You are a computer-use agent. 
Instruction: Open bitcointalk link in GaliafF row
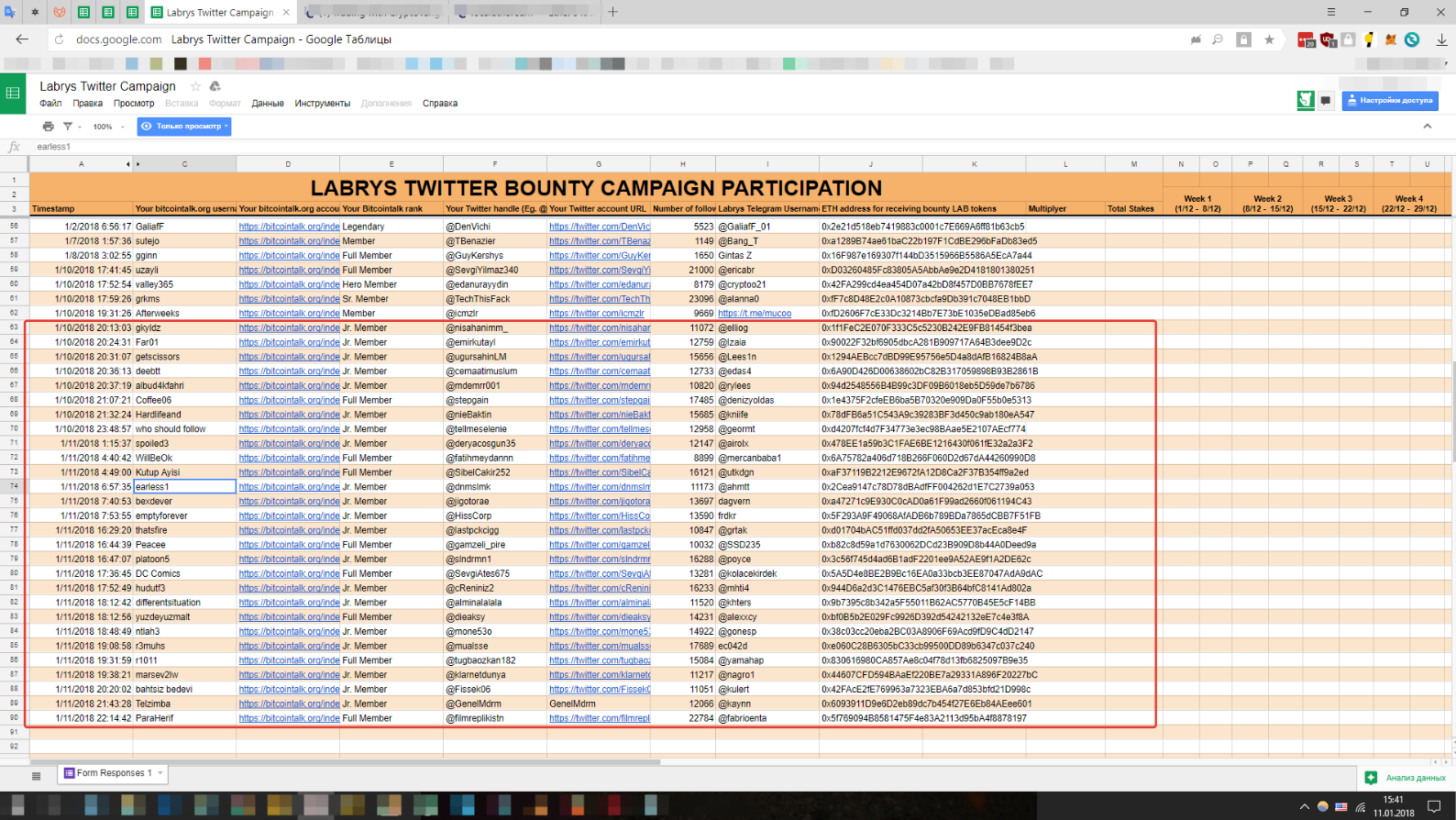point(289,227)
